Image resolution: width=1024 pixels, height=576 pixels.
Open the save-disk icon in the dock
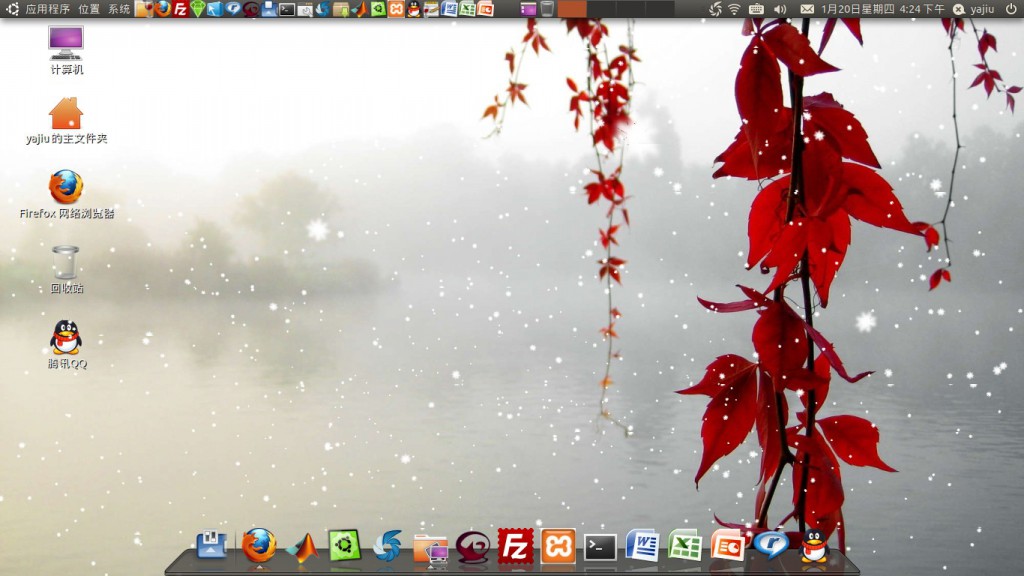(211, 545)
